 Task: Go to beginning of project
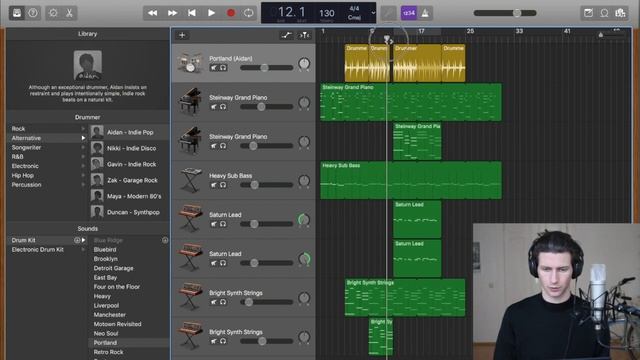(192, 13)
